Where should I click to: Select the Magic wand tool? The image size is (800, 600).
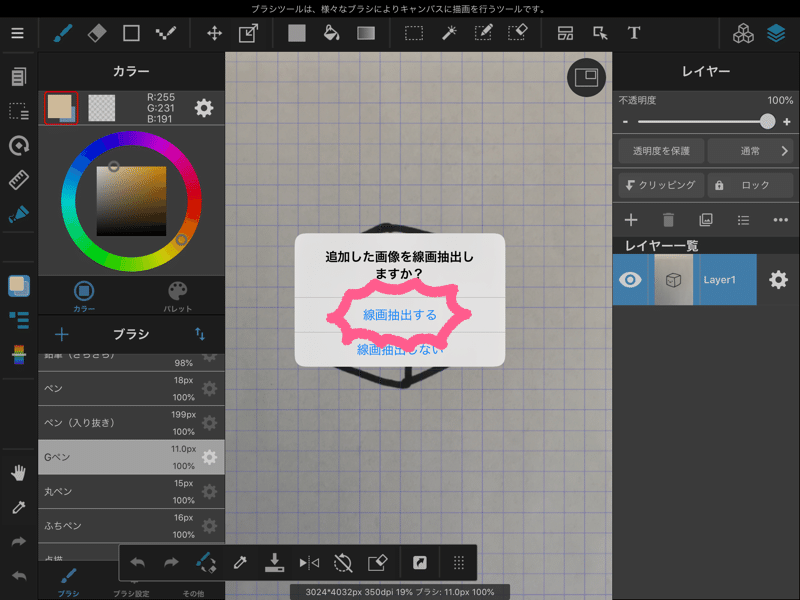[449, 34]
